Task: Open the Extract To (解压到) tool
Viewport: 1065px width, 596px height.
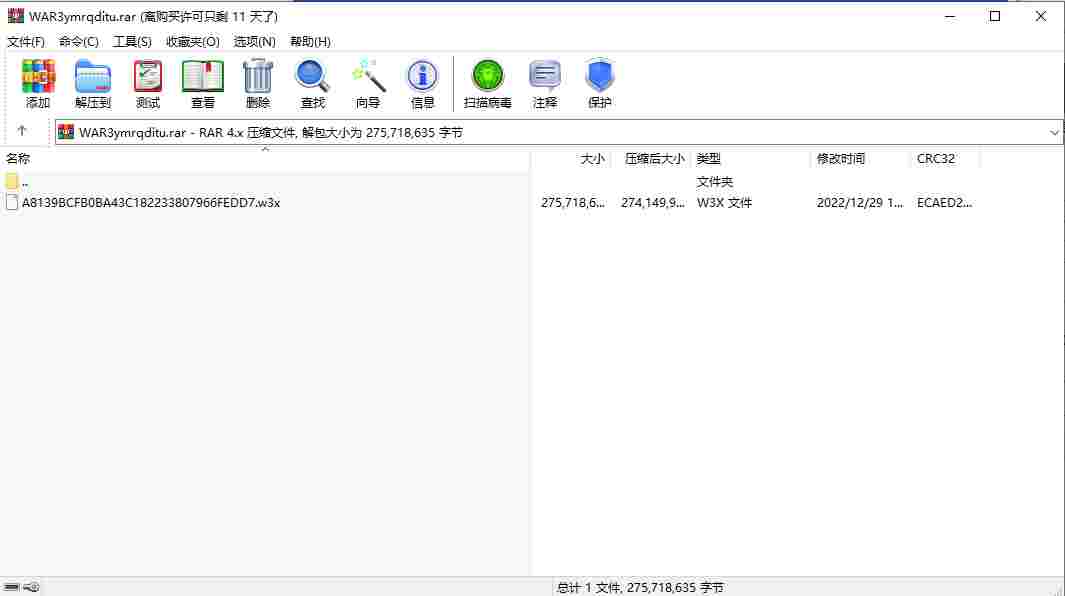Action: tap(93, 83)
